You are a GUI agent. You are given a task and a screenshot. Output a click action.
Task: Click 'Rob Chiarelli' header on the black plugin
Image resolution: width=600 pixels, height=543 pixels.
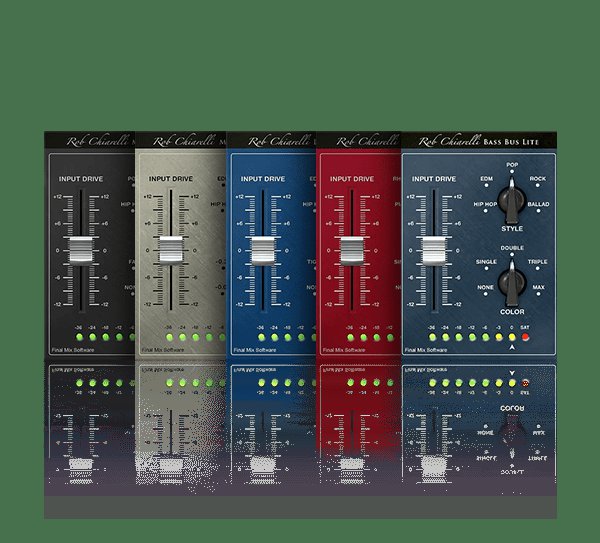pos(97,141)
